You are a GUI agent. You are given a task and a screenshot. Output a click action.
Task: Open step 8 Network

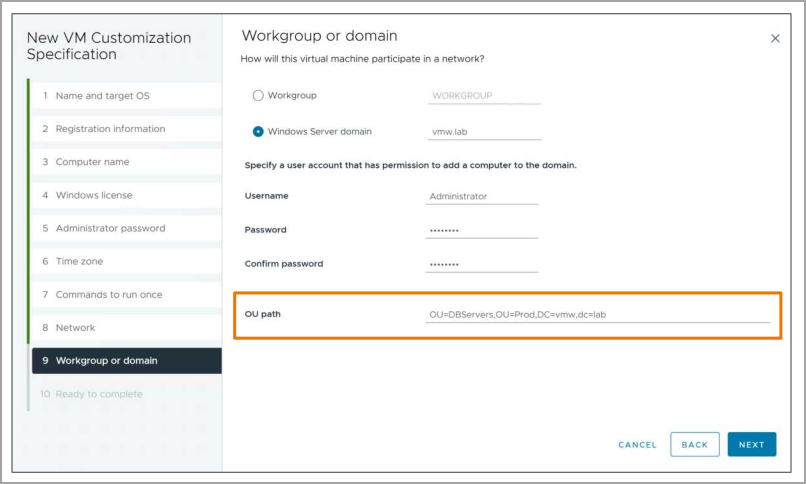coord(126,328)
